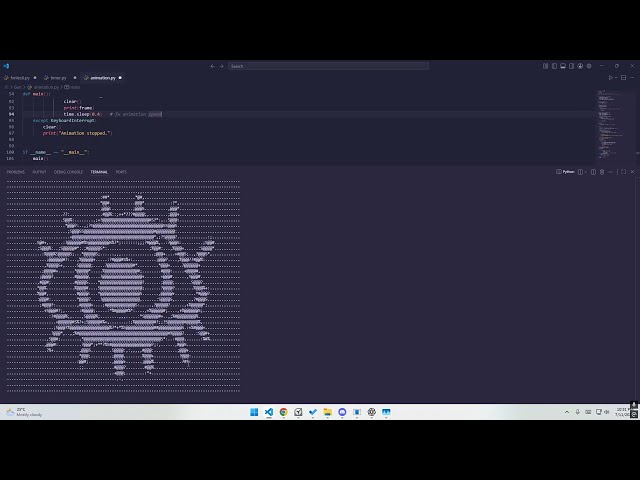Open Google Chrome from the taskbar

pyautogui.click(x=283, y=412)
